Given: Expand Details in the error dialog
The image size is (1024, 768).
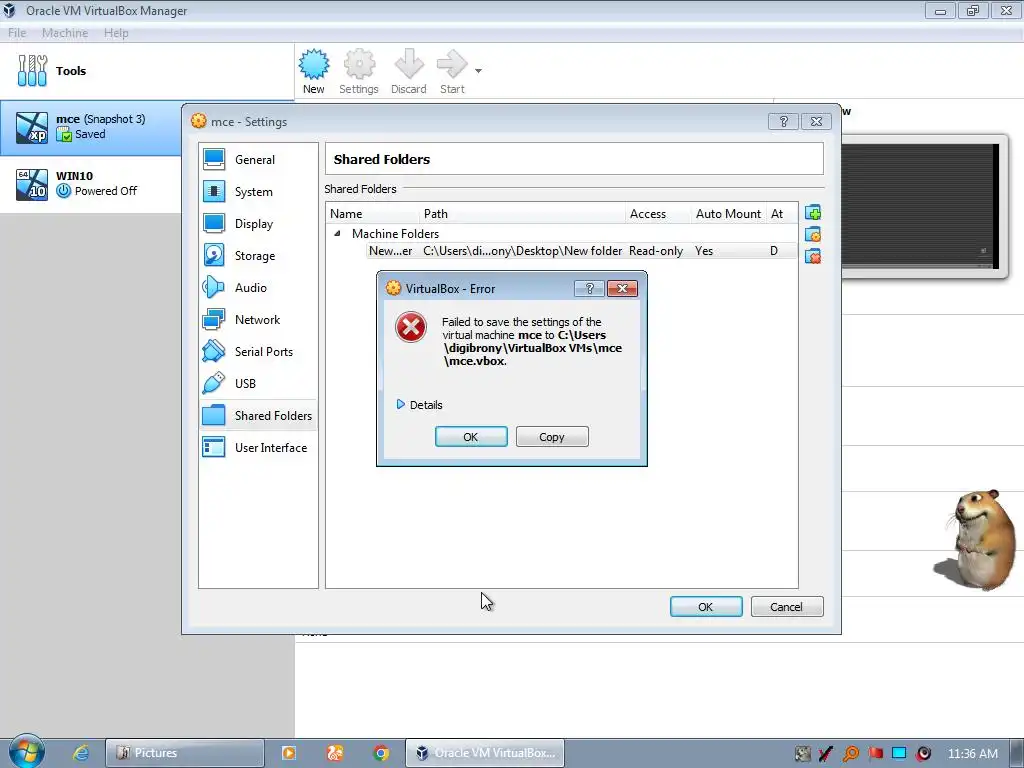Looking at the screenshot, I should pos(419,405).
